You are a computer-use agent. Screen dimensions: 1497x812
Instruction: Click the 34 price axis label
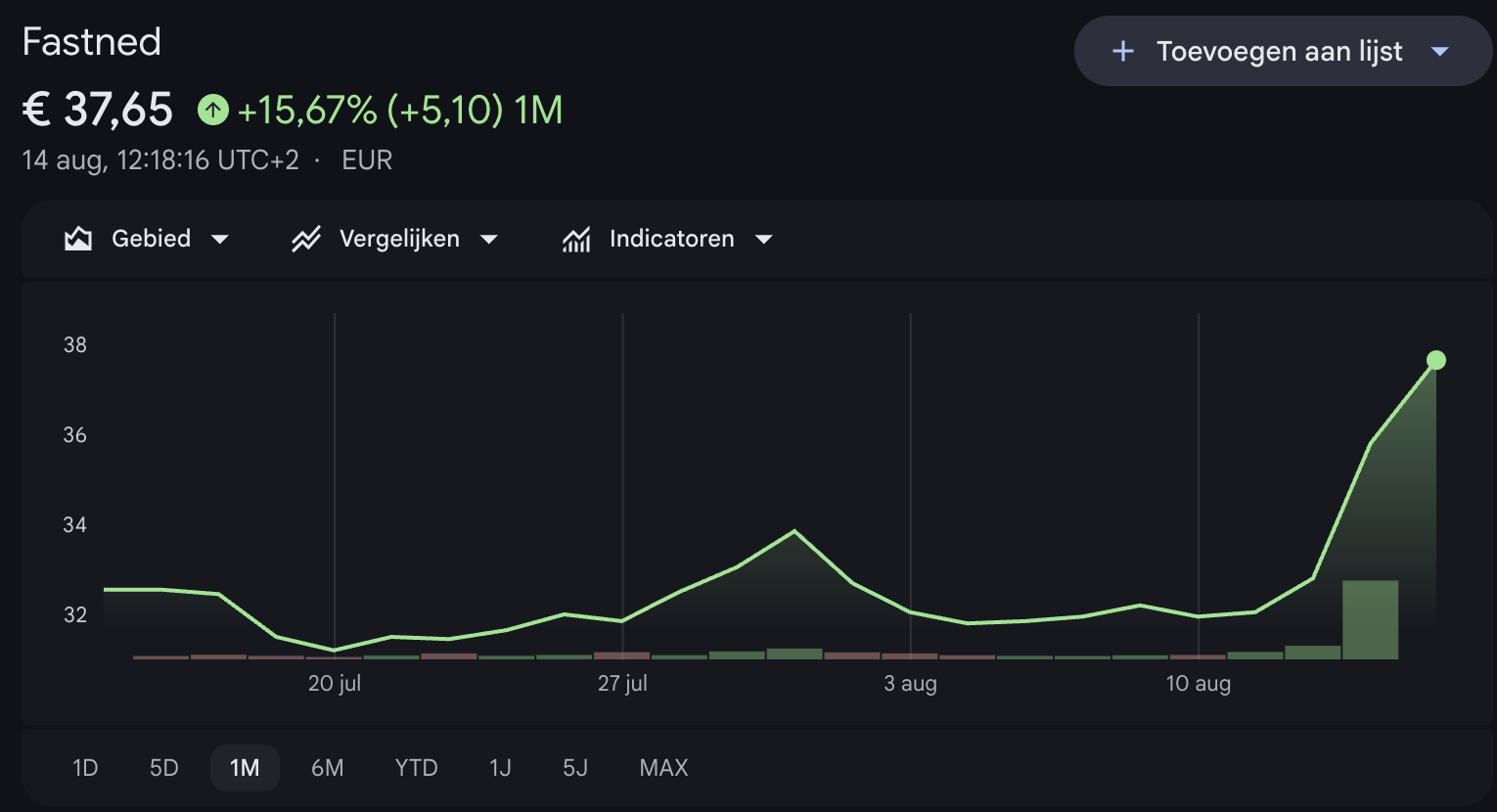(75, 524)
